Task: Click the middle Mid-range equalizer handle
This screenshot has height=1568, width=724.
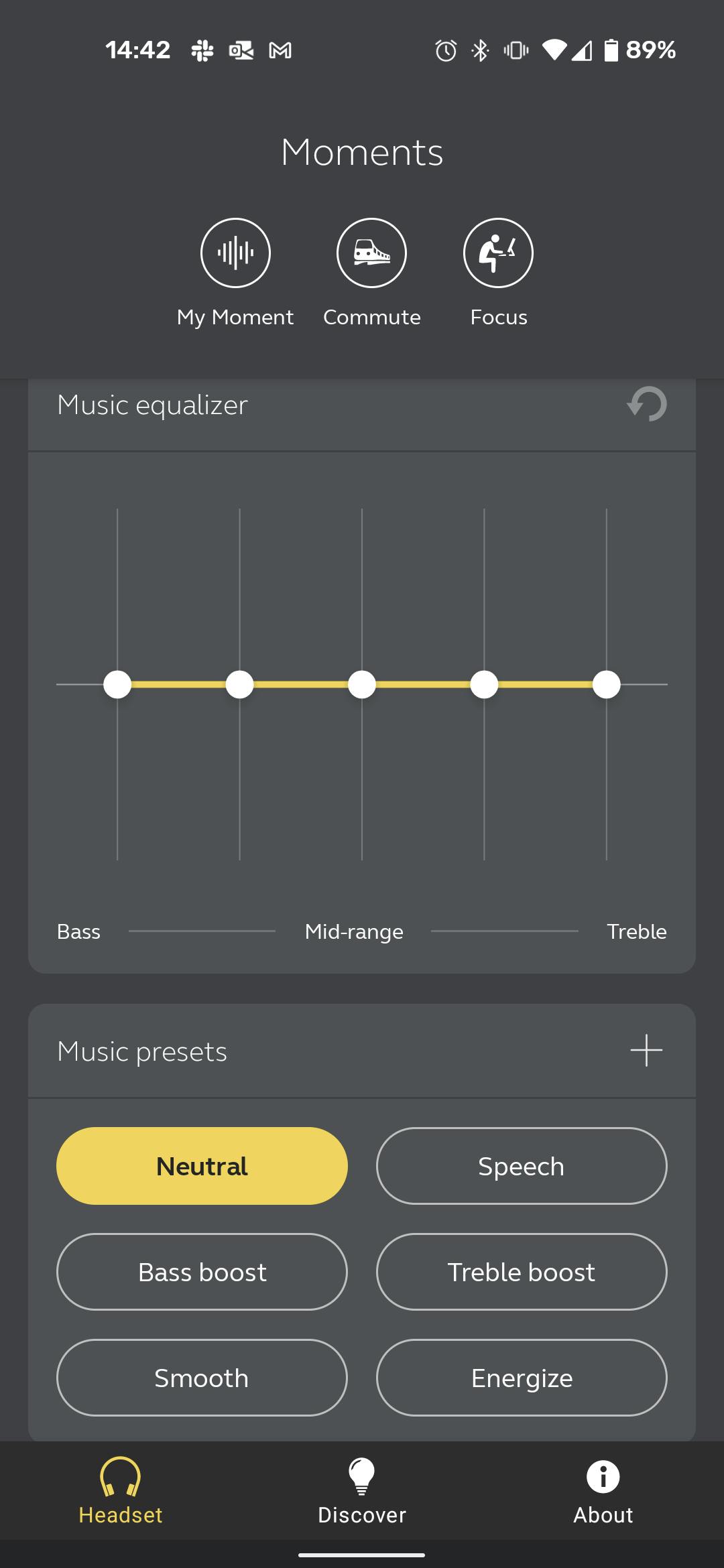Action: [362, 684]
